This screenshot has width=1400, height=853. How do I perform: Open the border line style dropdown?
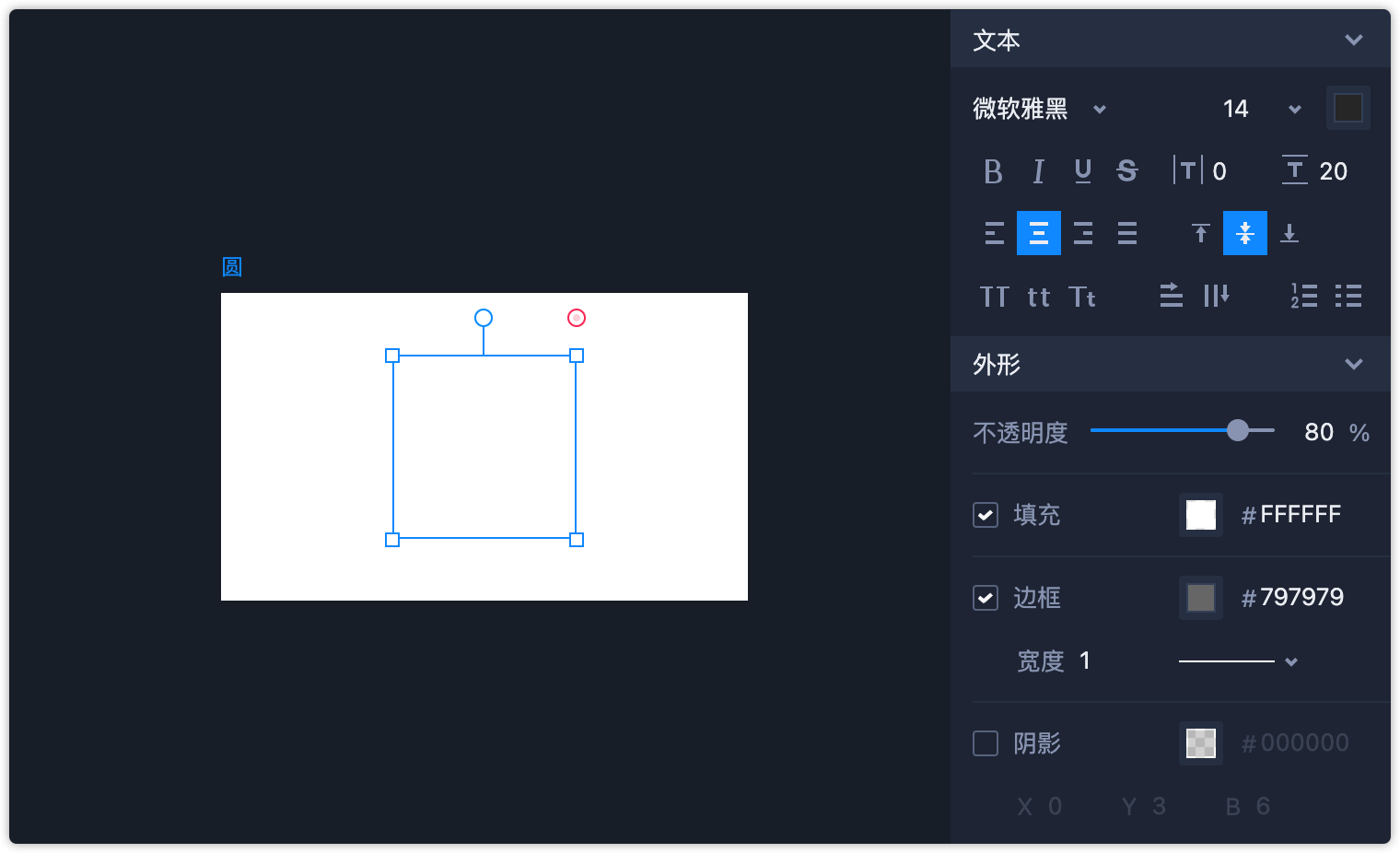point(1290,661)
